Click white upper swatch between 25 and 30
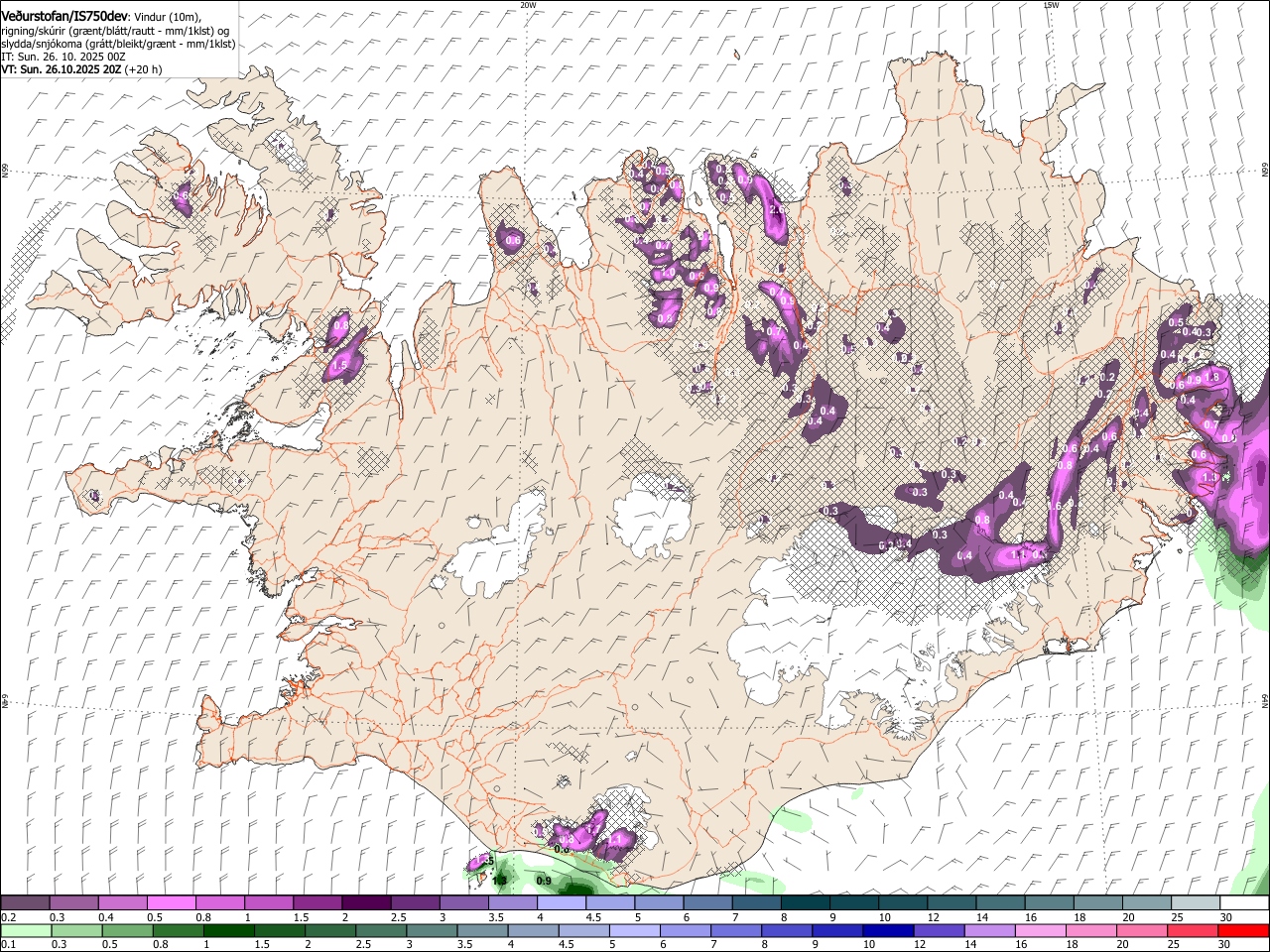Viewport: 1270px width, 952px height. point(1195,902)
